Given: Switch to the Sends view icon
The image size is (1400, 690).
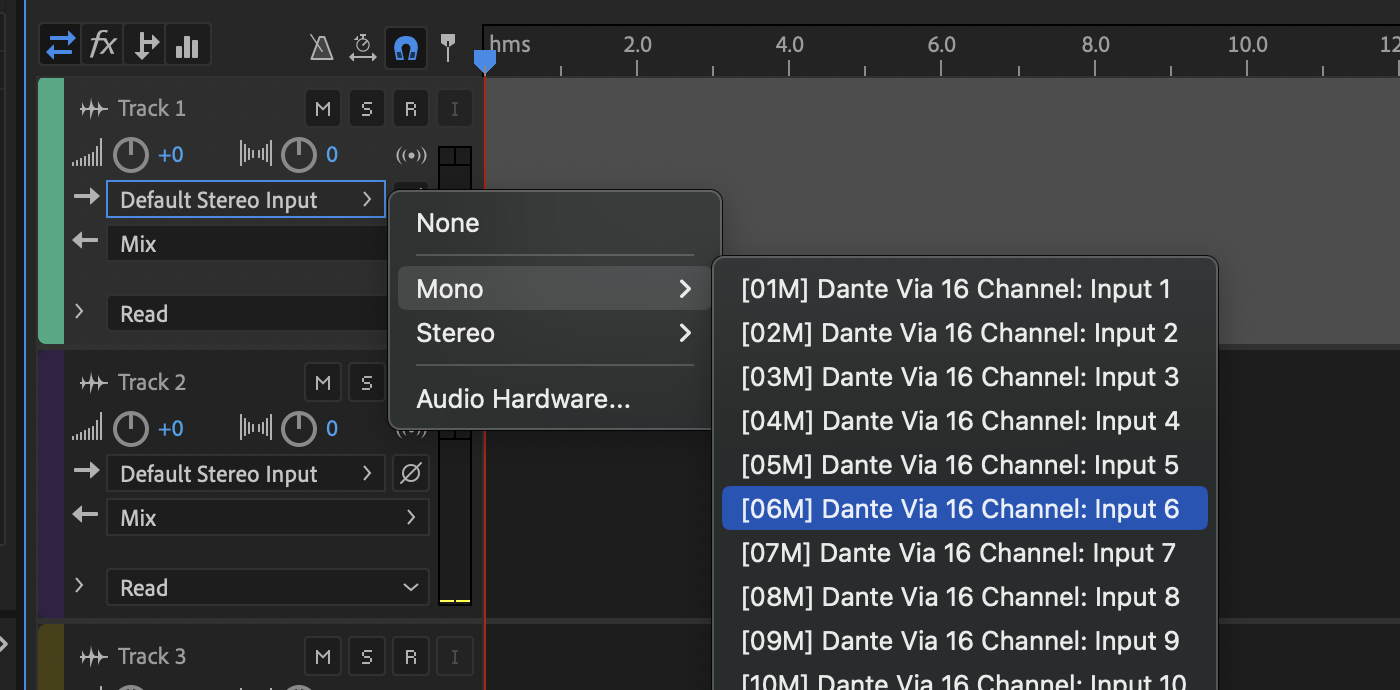Looking at the screenshot, I should (146, 46).
